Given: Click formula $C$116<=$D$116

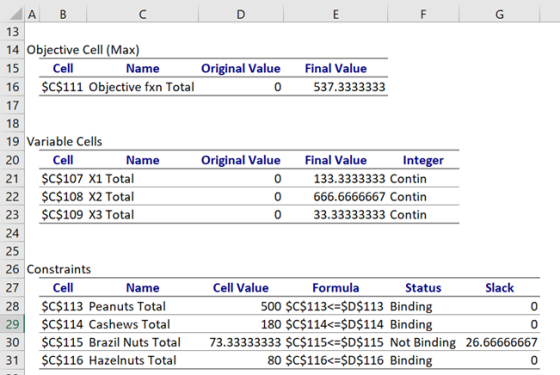Looking at the screenshot, I should coord(335,360).
